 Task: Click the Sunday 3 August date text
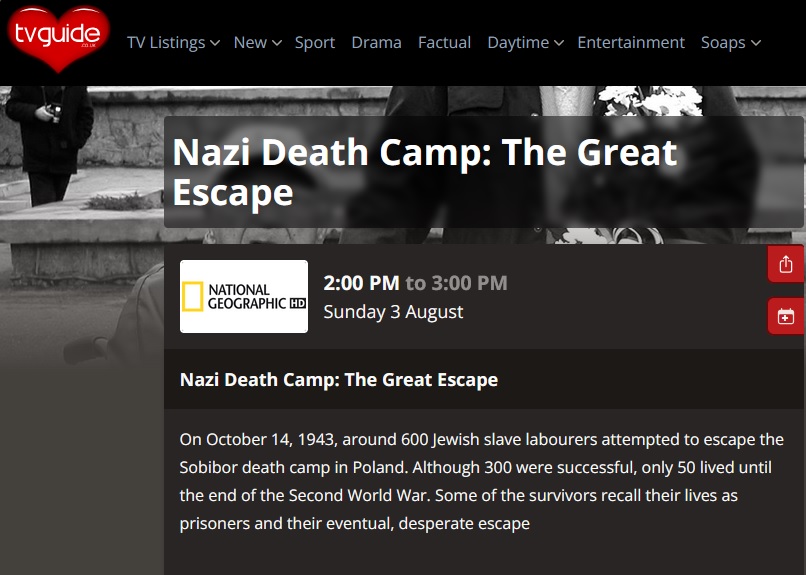393,312
